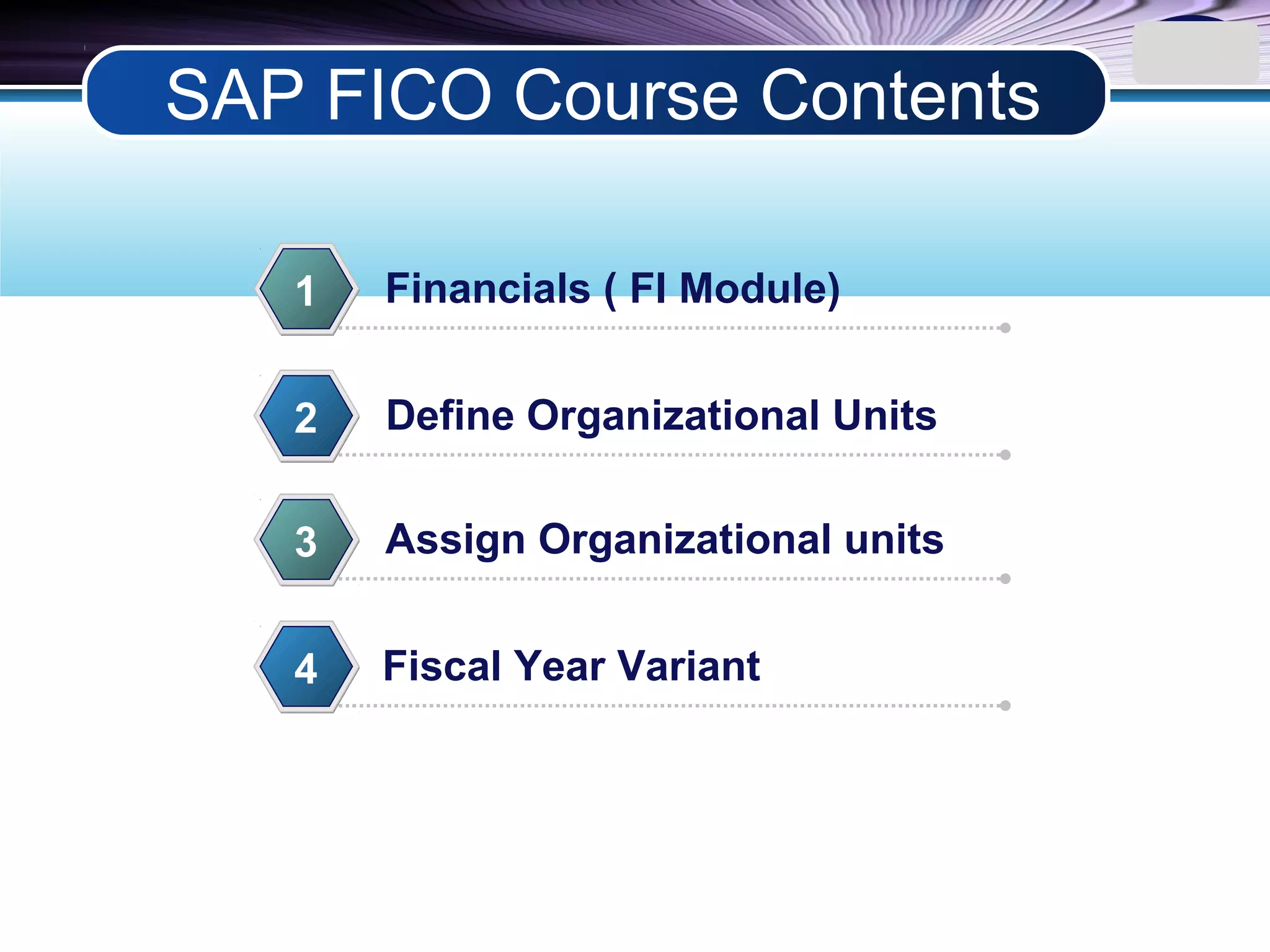Screen dimensions: 1270x952
Task: Click the blue hexagon numbered 2
Action: tap(306, 416)
